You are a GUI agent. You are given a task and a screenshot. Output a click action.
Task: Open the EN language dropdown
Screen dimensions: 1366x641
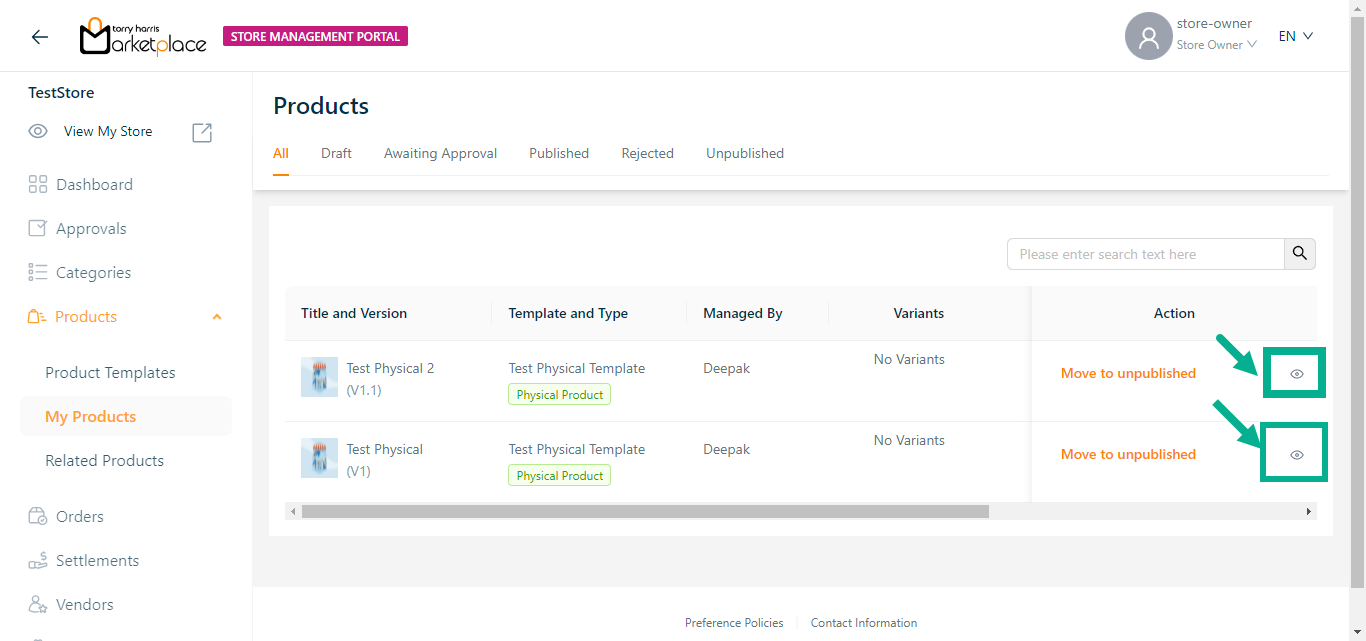pyautogui.click(x=1295, y=36)
